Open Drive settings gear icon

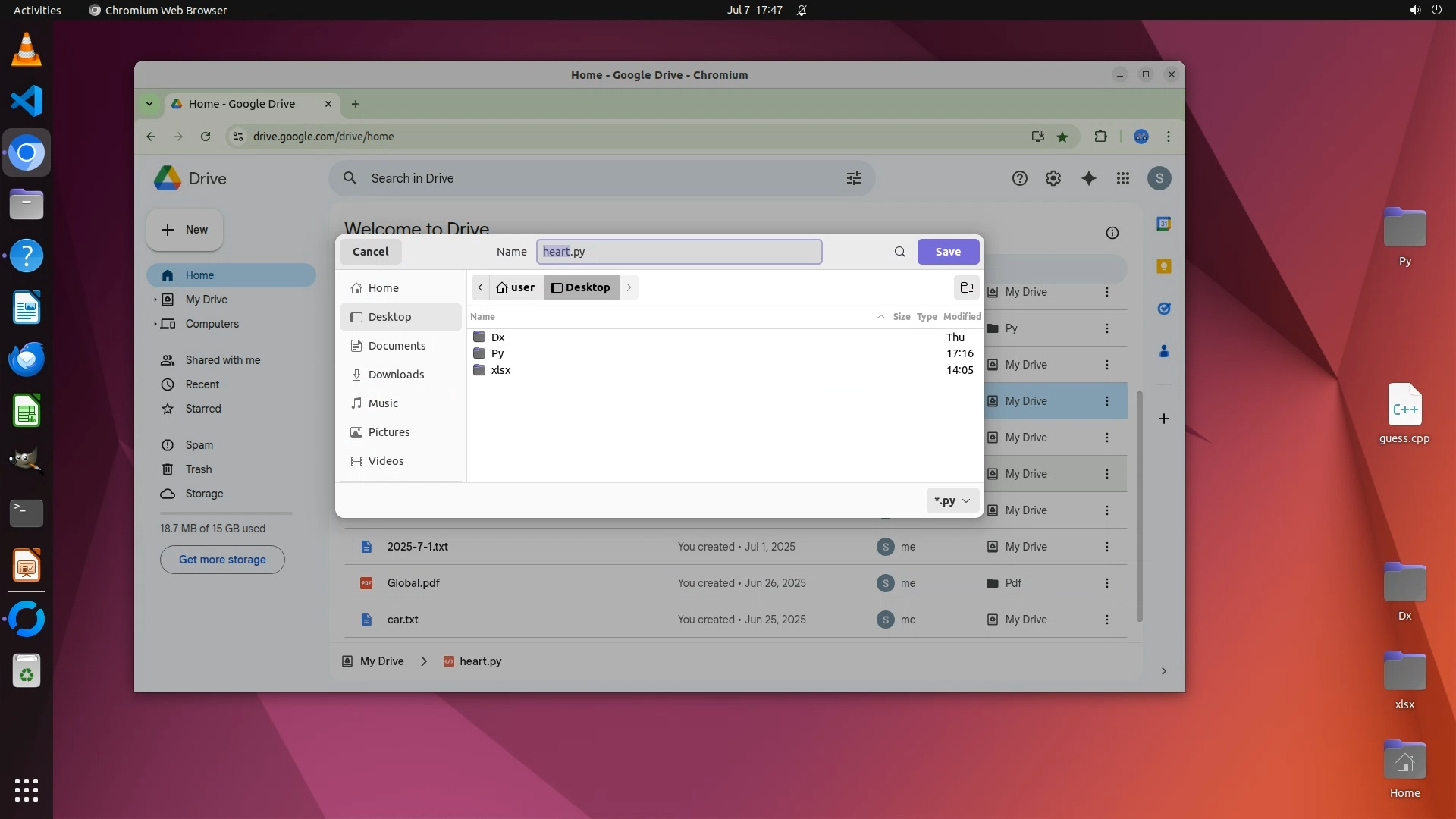(1053, 178)
